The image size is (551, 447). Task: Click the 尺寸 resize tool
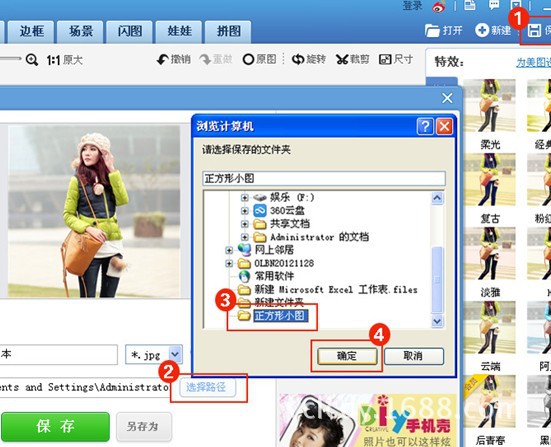[x=396, y=59]
